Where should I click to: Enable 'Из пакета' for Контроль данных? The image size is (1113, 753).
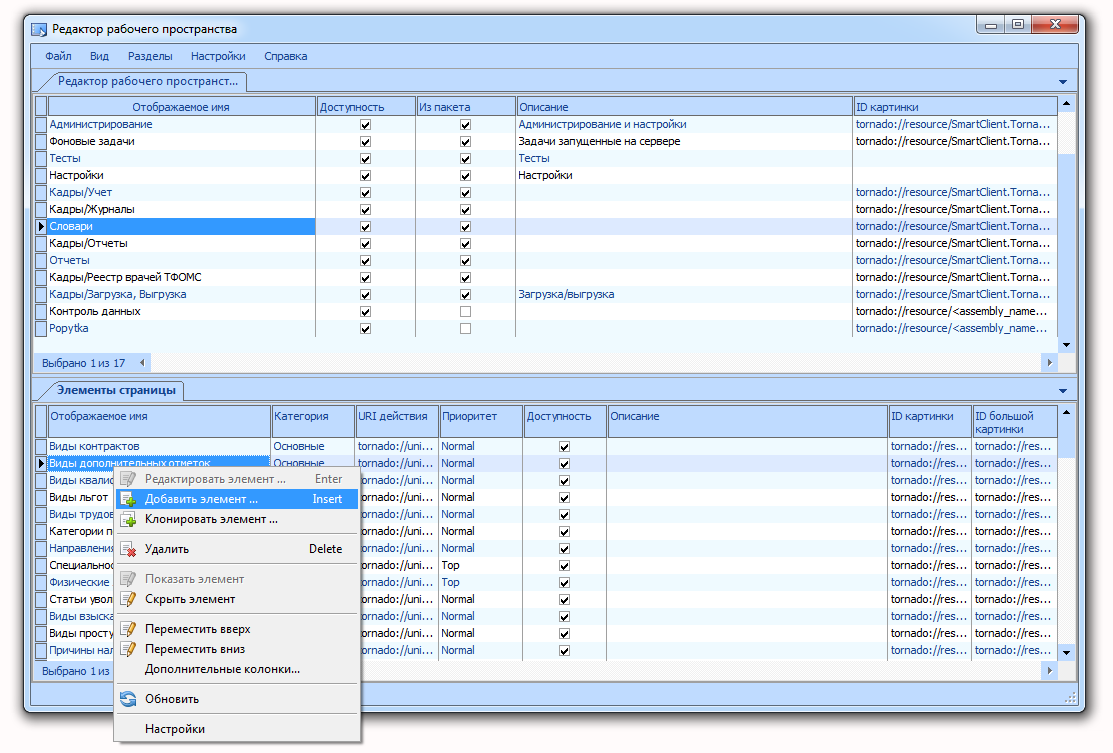[x=466, y=312]
